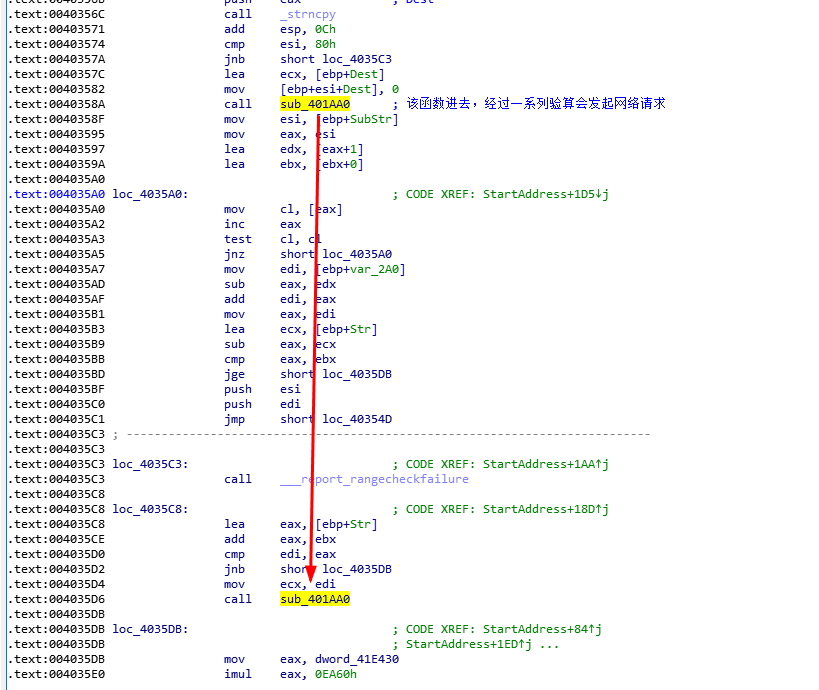Click the loc_4035C3 label definition
This screenshot has height=690, width=819.
click(x=150, y=464)
